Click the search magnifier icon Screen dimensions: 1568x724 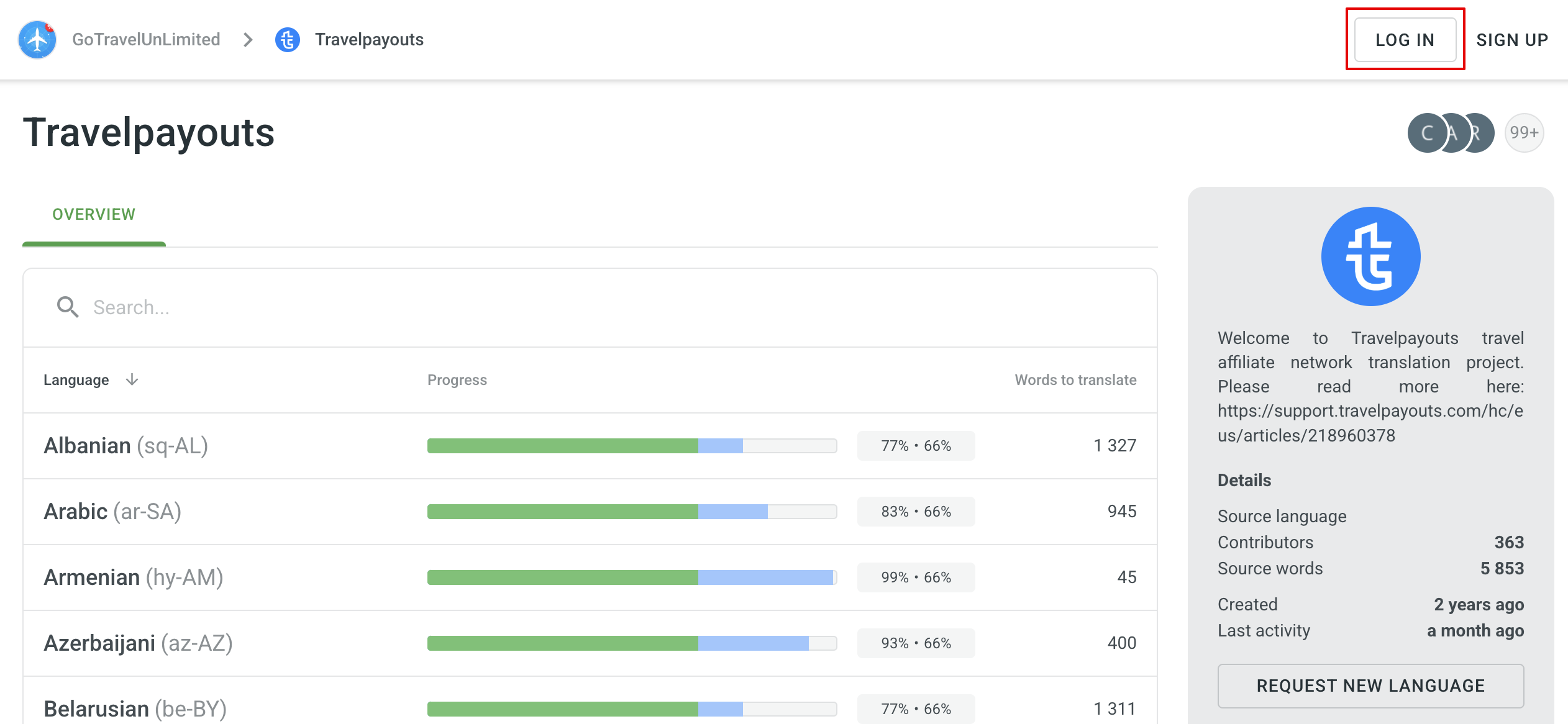[68, 307]
